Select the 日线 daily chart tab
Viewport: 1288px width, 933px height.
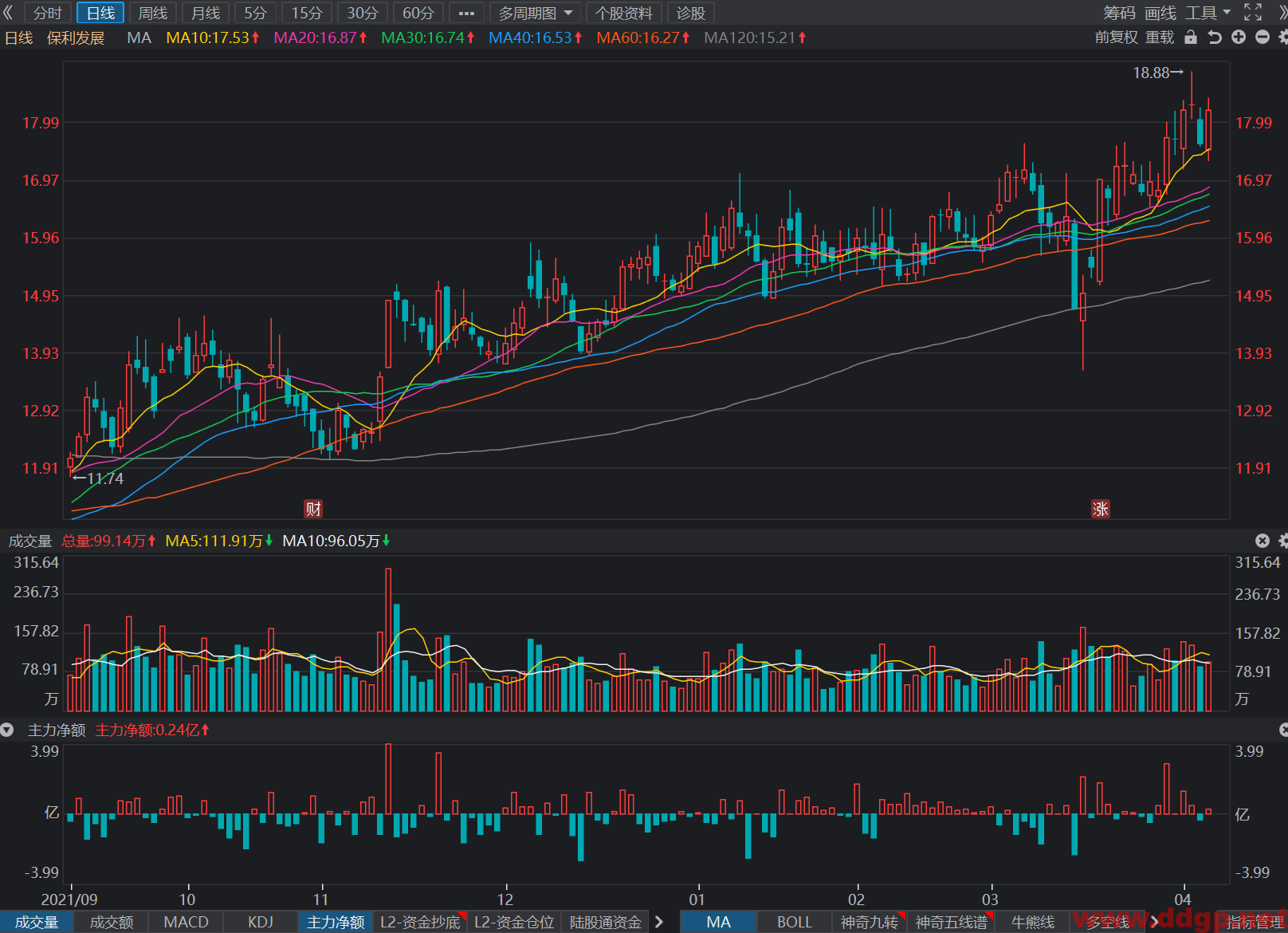(x=100, y=13)
